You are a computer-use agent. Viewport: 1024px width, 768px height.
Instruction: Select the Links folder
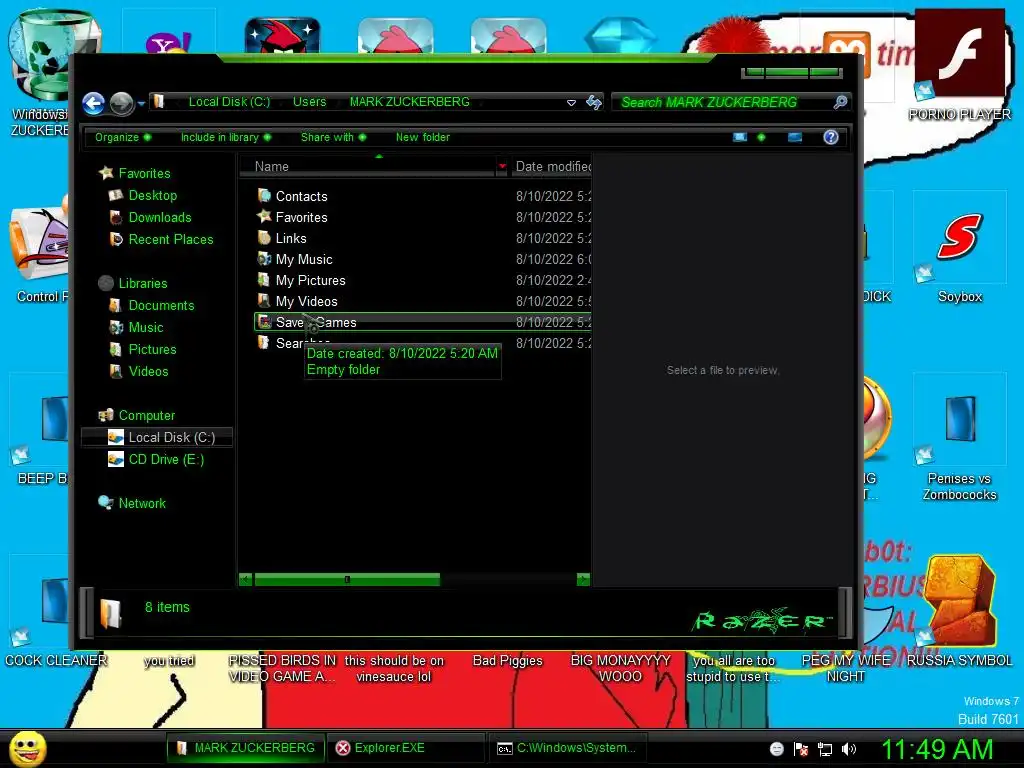pos(290,238)
